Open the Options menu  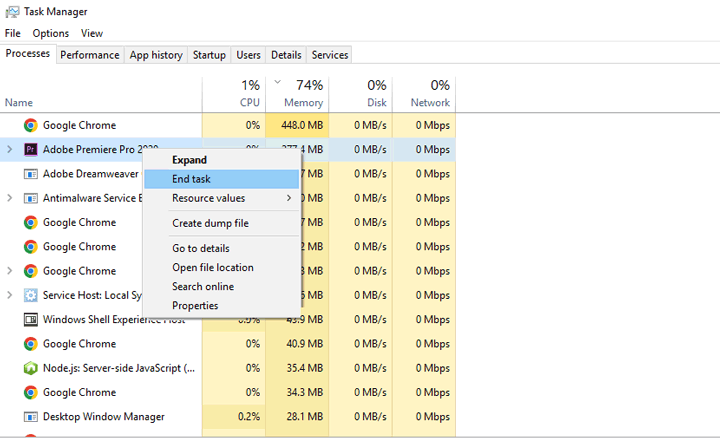point(51,33)
